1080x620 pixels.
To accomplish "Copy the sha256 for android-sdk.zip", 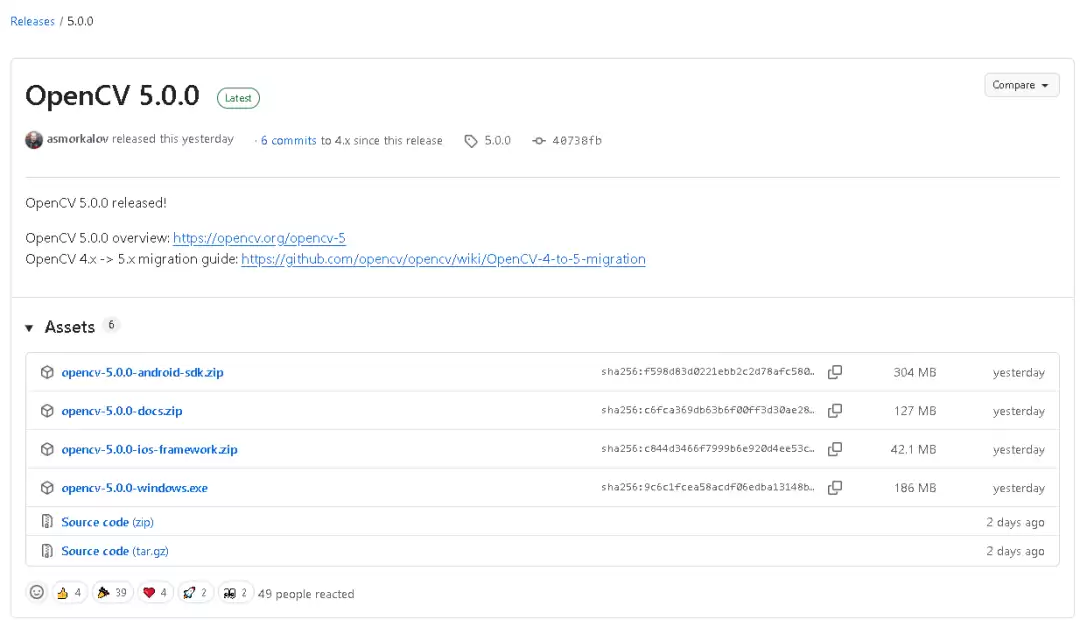I will coord(835,372).
